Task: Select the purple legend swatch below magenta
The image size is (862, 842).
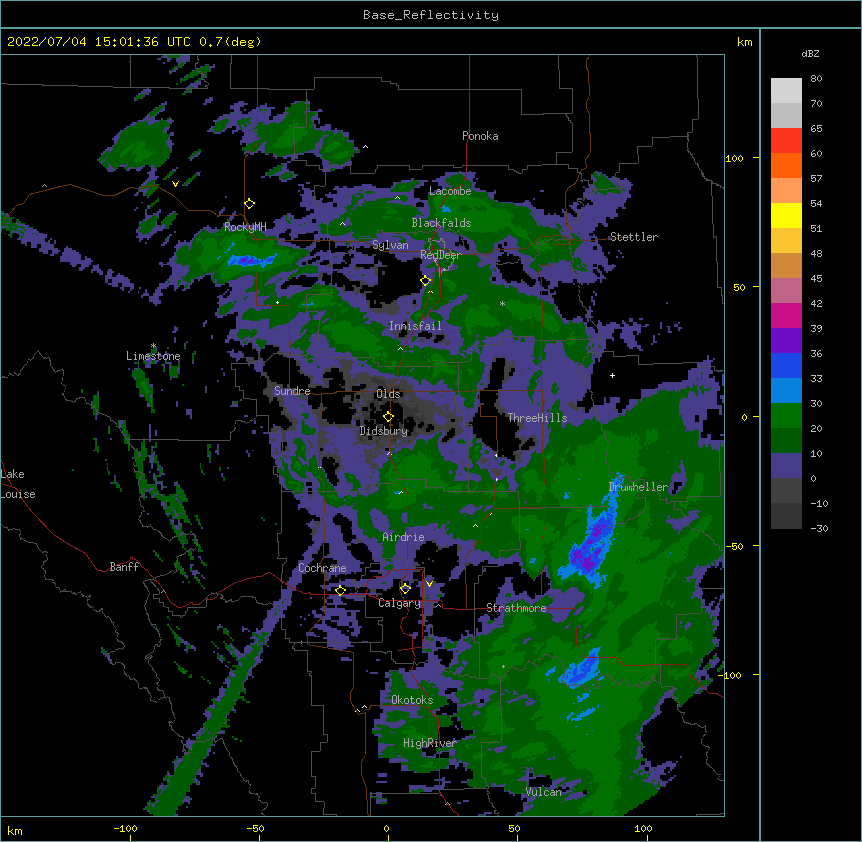Action: coord(786,340)
